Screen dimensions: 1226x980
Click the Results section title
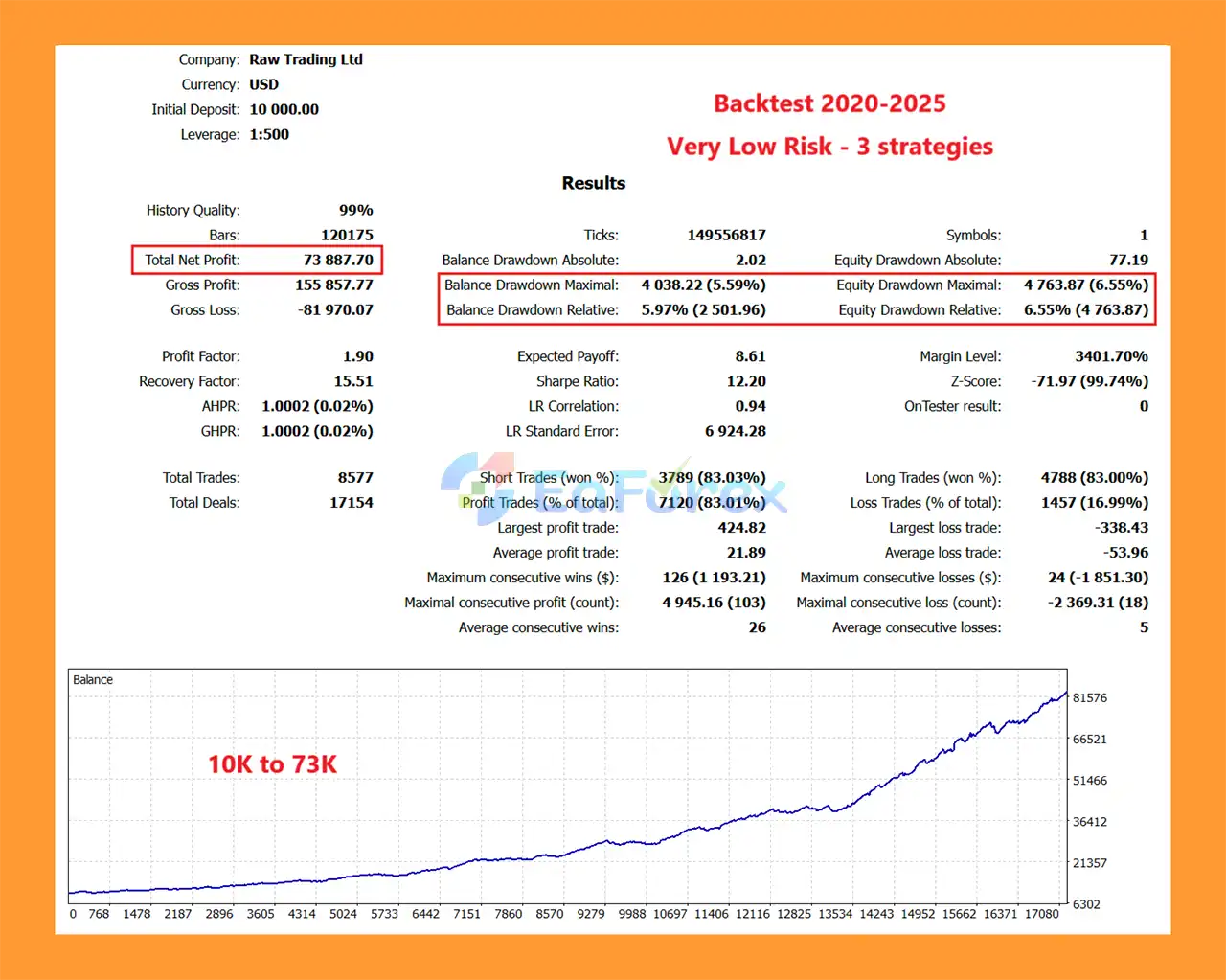tap(593, 183)
